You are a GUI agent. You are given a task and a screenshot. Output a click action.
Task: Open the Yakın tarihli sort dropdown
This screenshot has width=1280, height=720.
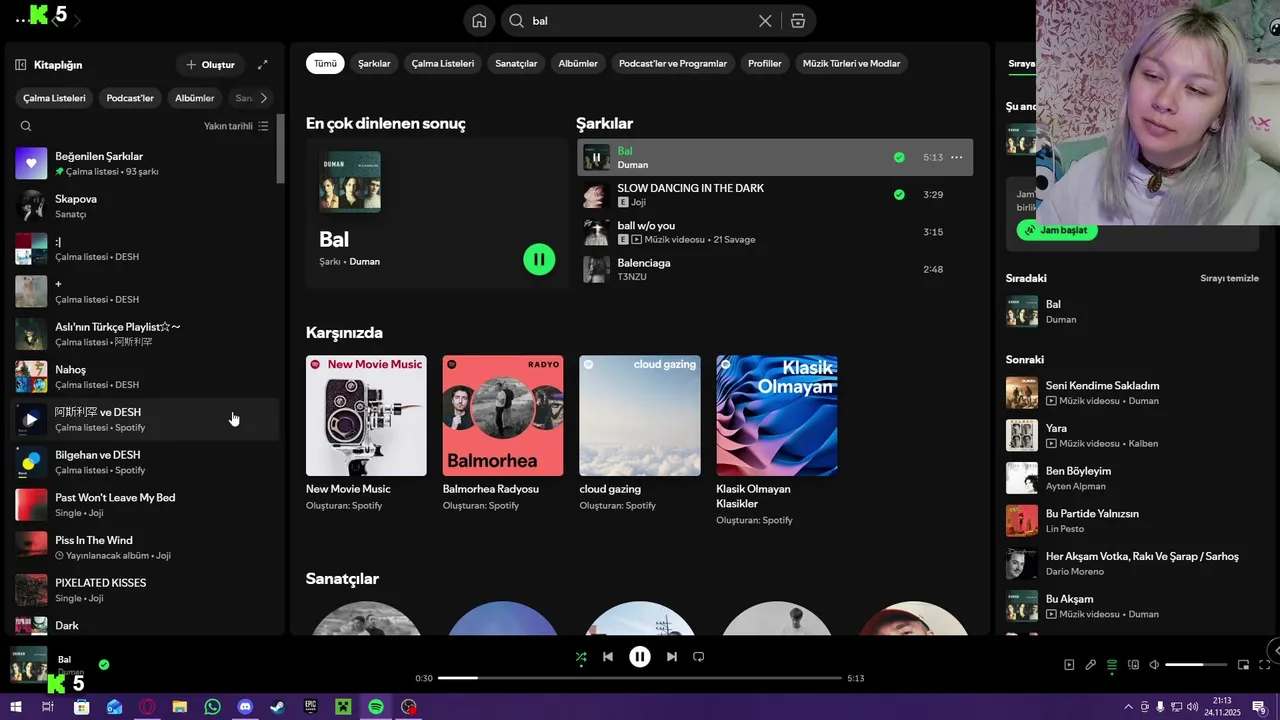click(236, 126)
